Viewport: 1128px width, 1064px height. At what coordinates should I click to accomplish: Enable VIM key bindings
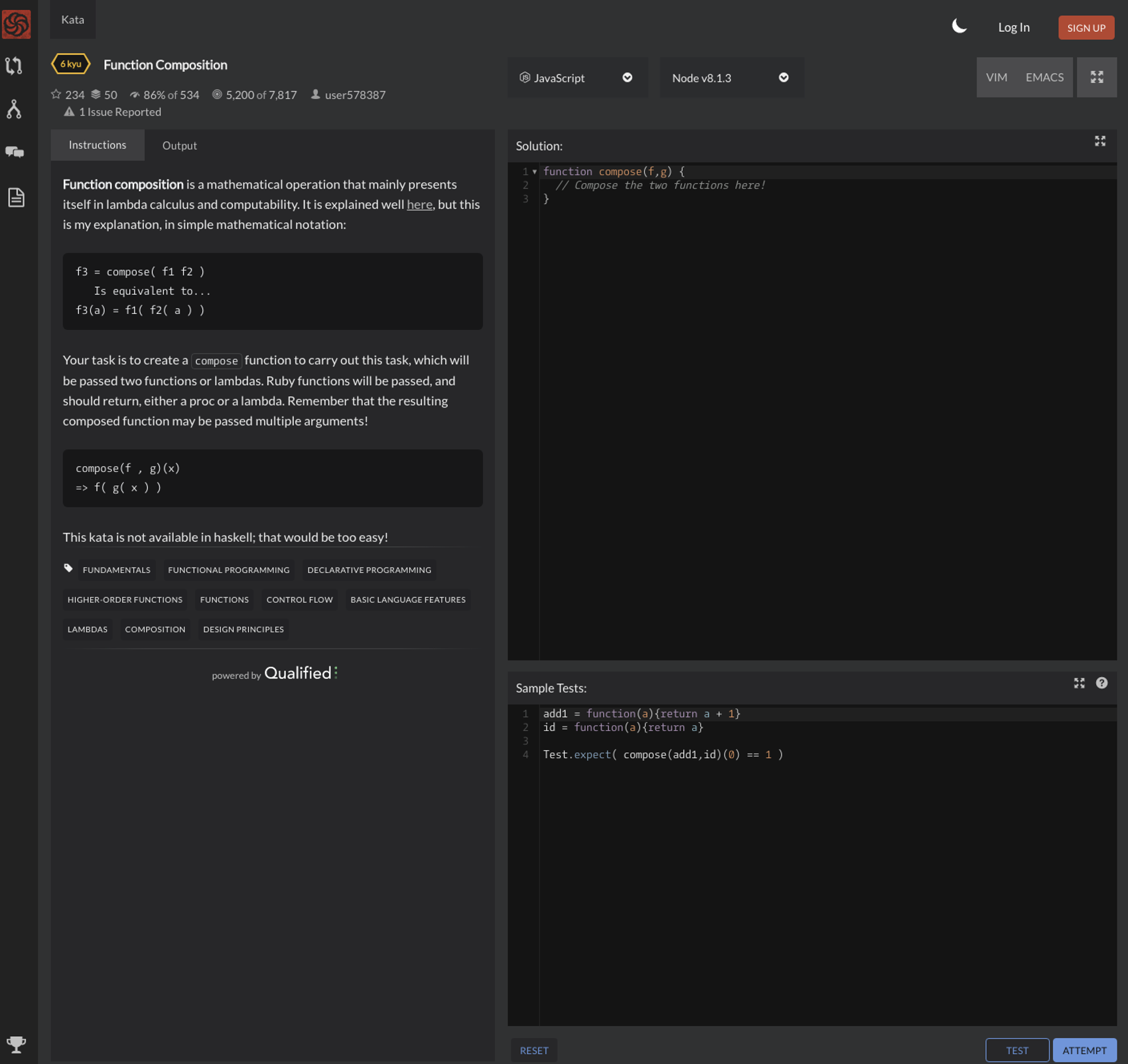pos(996,77)
